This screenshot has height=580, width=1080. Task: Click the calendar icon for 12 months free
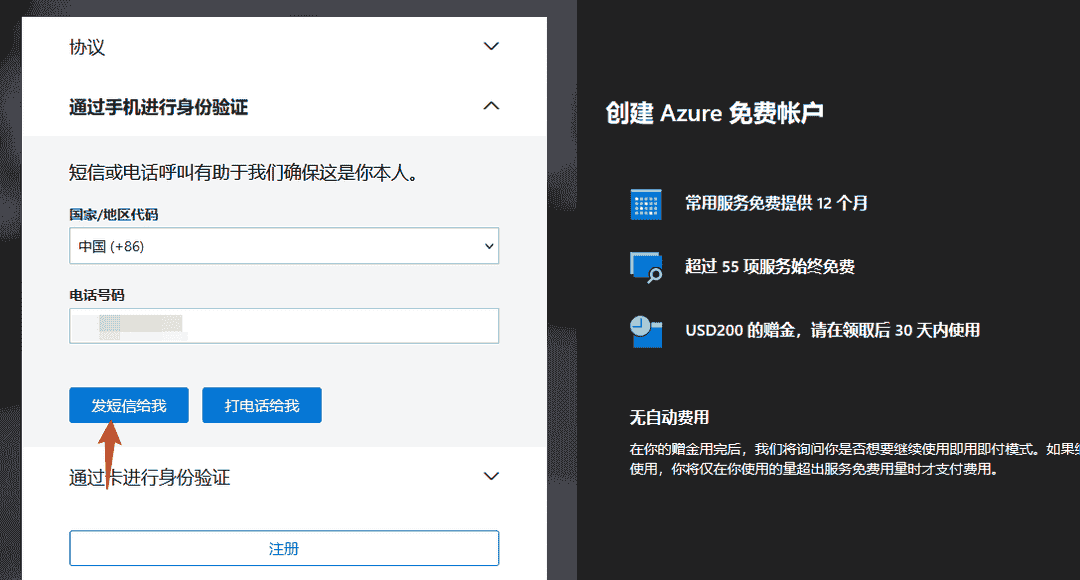click(646, 204)
